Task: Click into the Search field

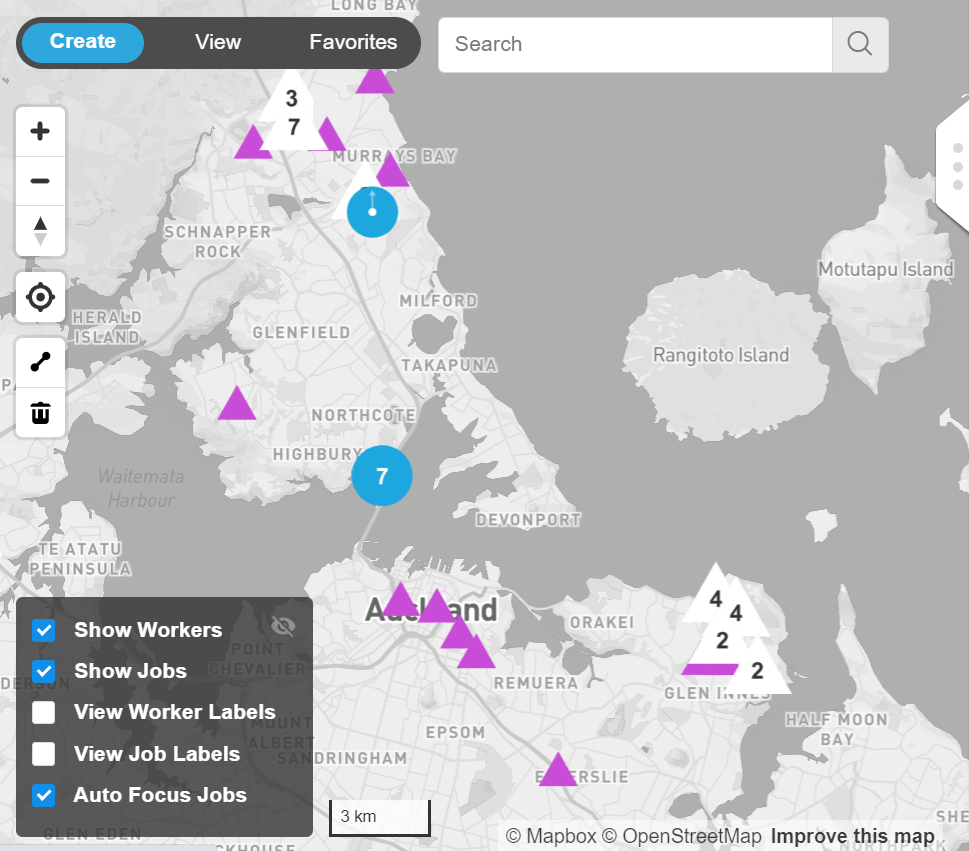Action: (x=635, y=44)
